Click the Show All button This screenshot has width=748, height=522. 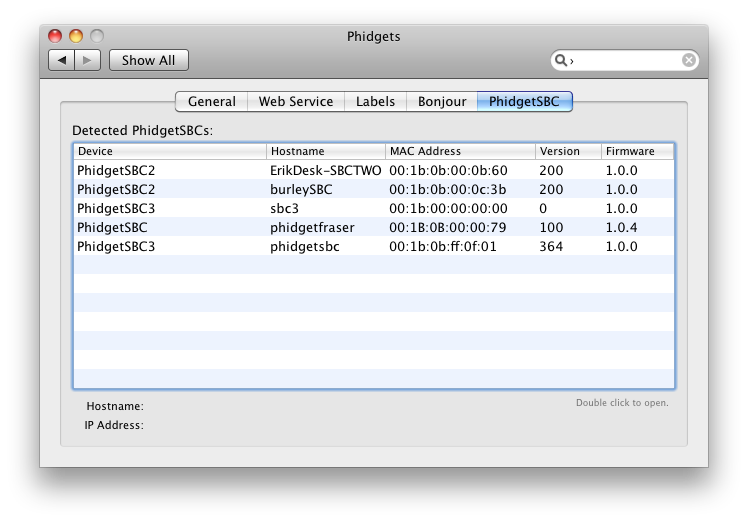(x=149, y=60)
